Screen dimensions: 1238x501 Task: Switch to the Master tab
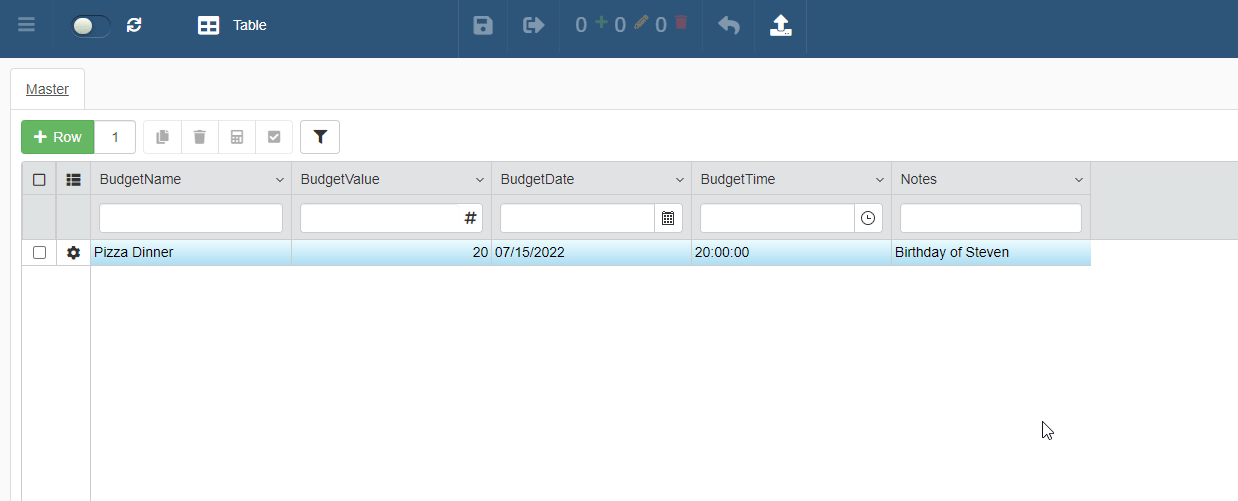click(47, 89)
